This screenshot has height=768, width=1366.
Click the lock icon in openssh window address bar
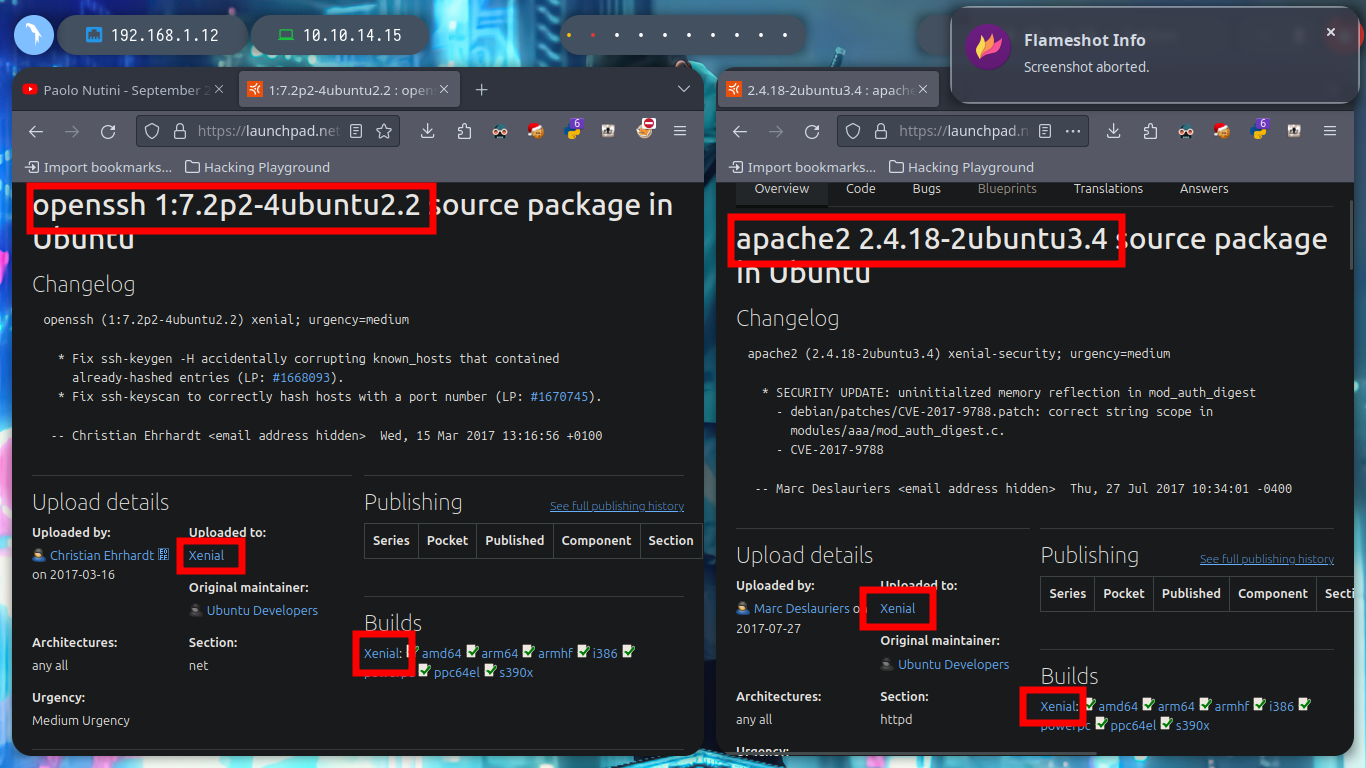click(x=179, y=131)
